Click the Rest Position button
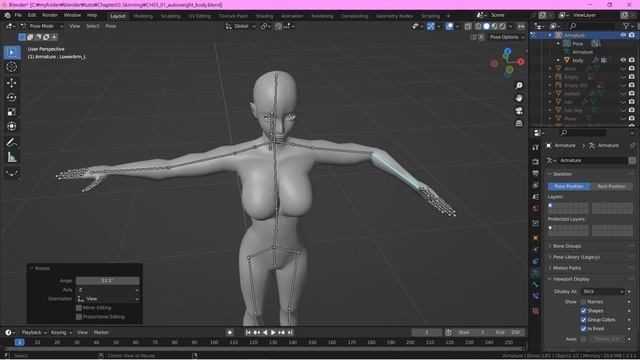Screen dimensions: 640x360 (x=611, y=186)
